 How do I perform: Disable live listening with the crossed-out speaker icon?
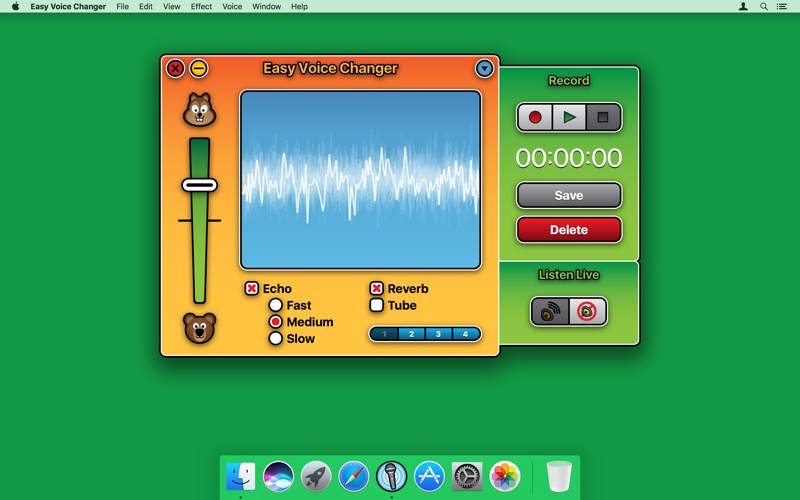588,311
